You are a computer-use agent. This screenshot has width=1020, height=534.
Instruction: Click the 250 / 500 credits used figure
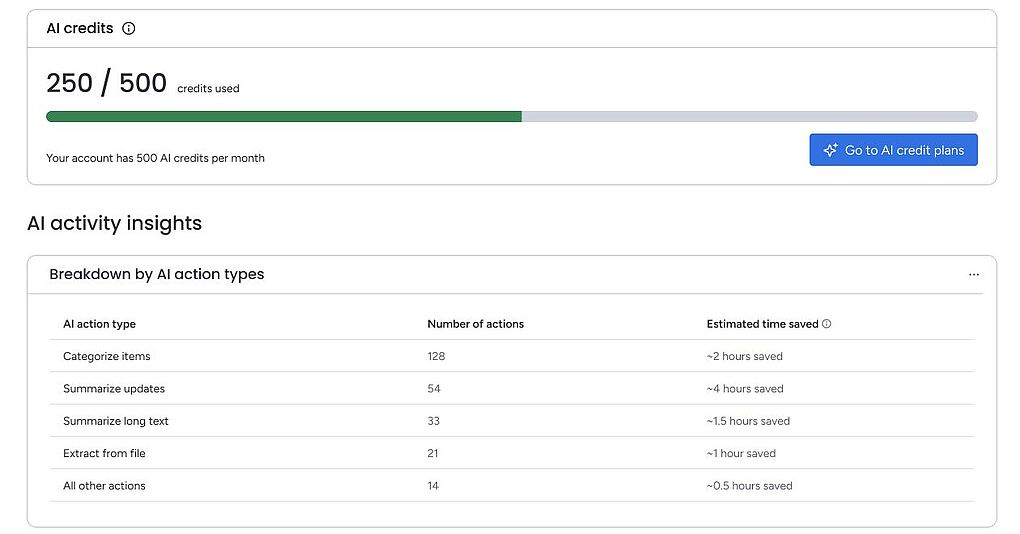tap(142, 83)
